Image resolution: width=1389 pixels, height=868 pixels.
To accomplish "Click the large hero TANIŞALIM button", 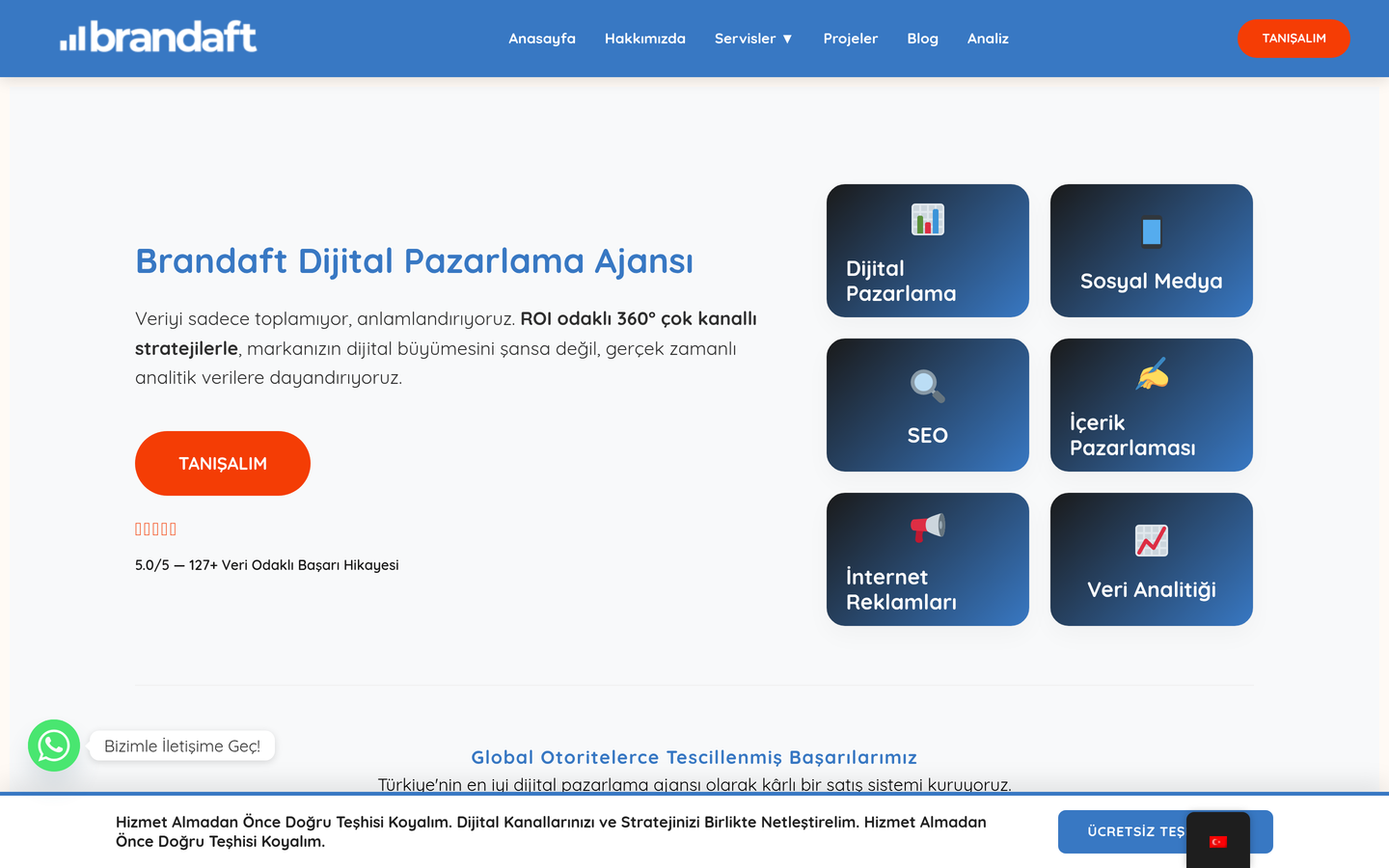I will coord(223,463).
